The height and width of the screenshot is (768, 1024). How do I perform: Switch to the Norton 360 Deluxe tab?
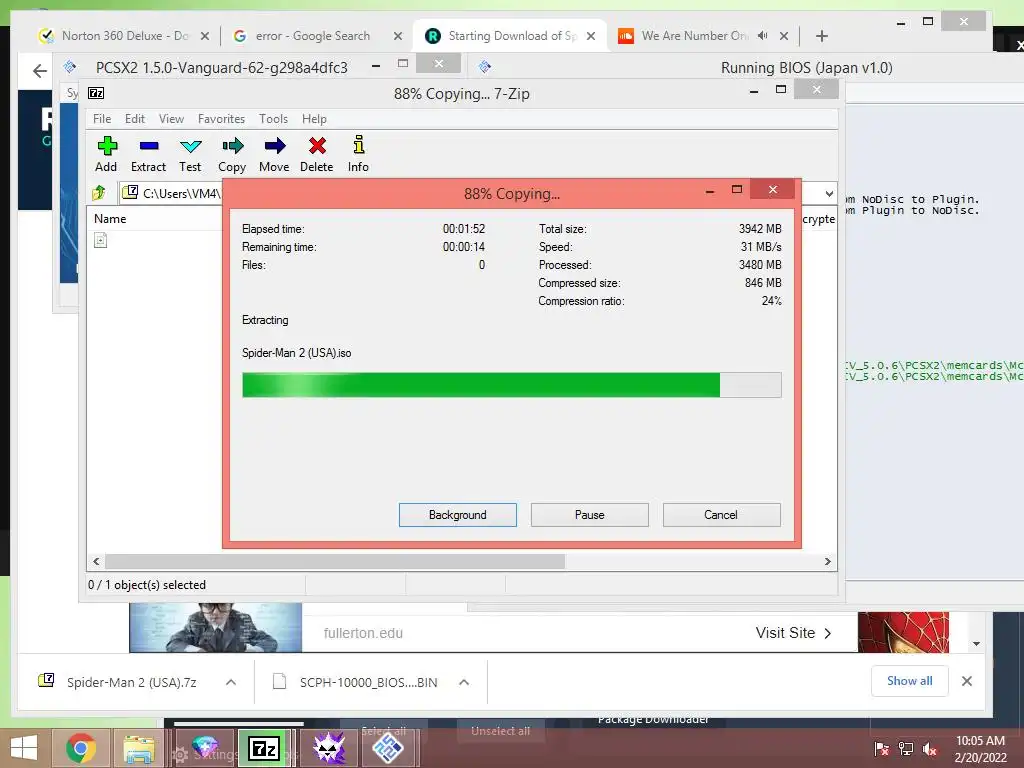pos(124,36)
